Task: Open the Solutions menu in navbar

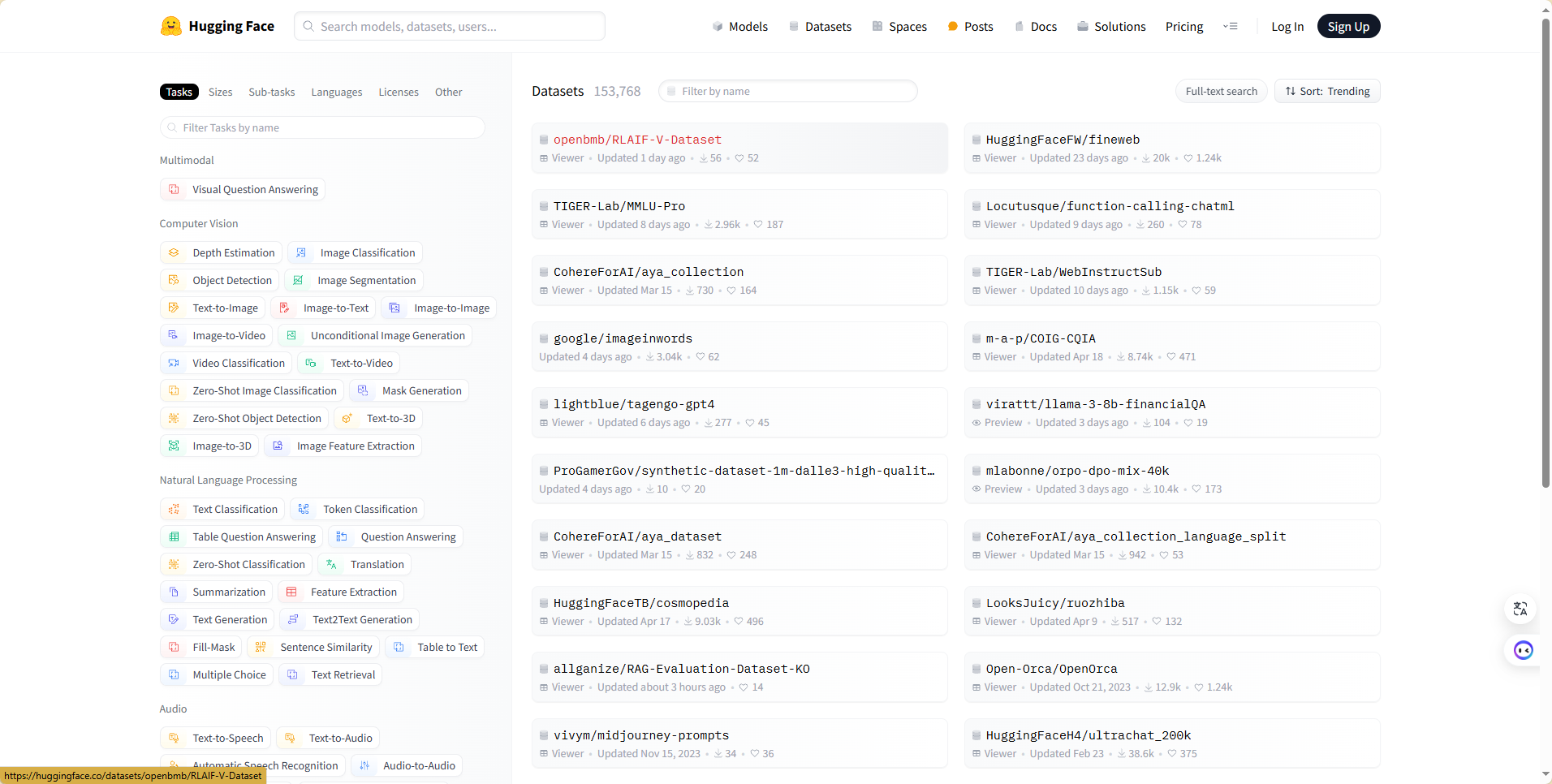Action: click(1111, 27)
